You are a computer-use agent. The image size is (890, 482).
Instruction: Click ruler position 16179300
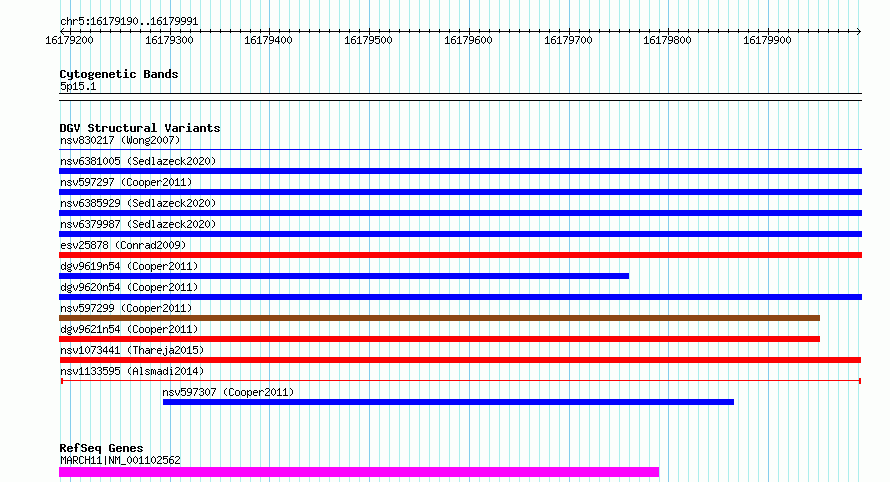169,40
